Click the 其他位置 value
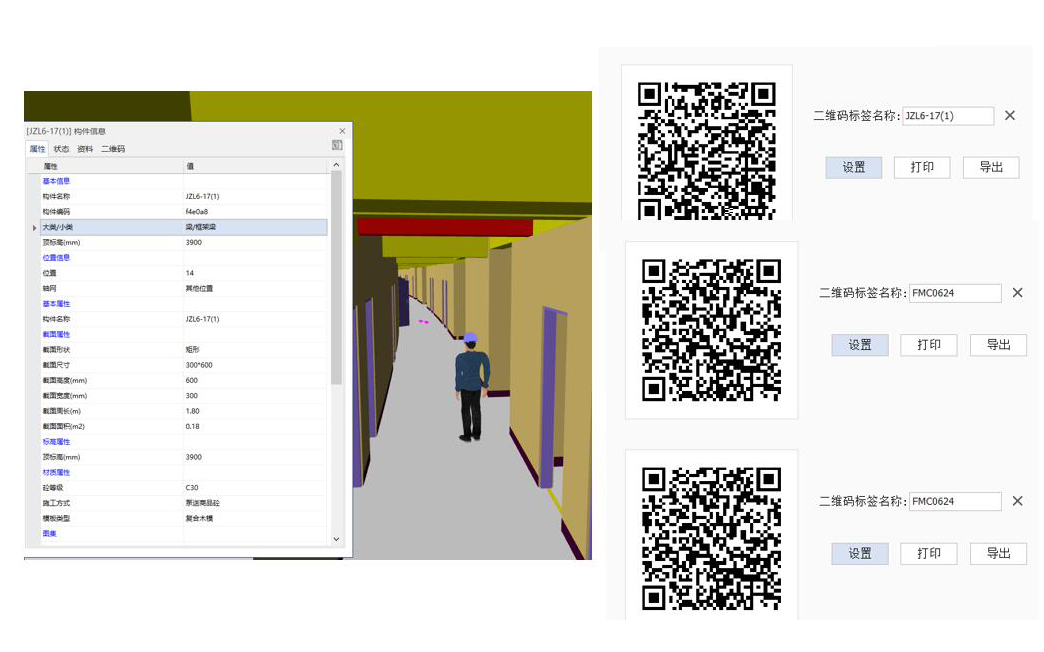 pos(199,288)
